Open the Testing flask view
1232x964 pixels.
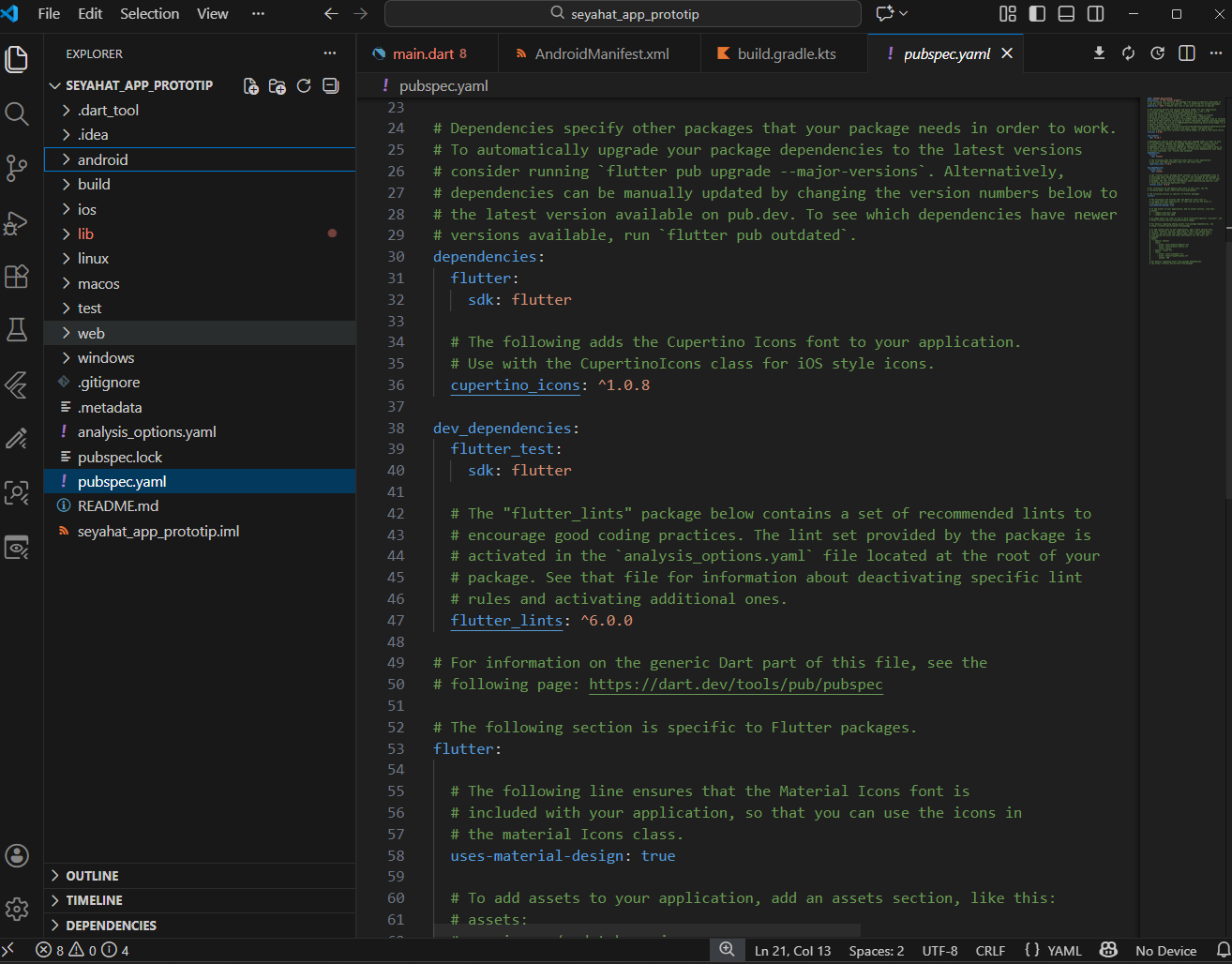(17, 329)
